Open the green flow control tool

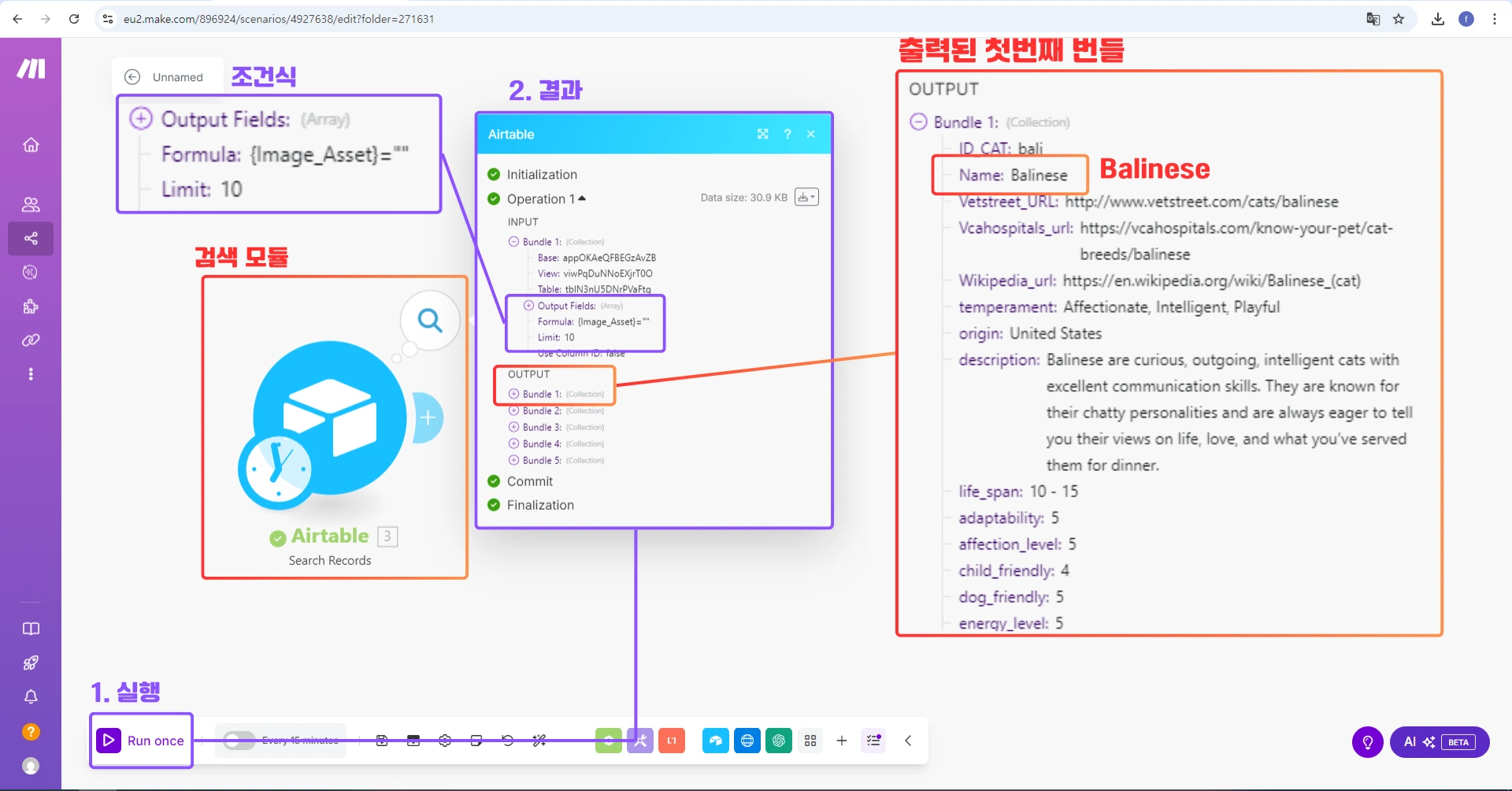[609, 741]
